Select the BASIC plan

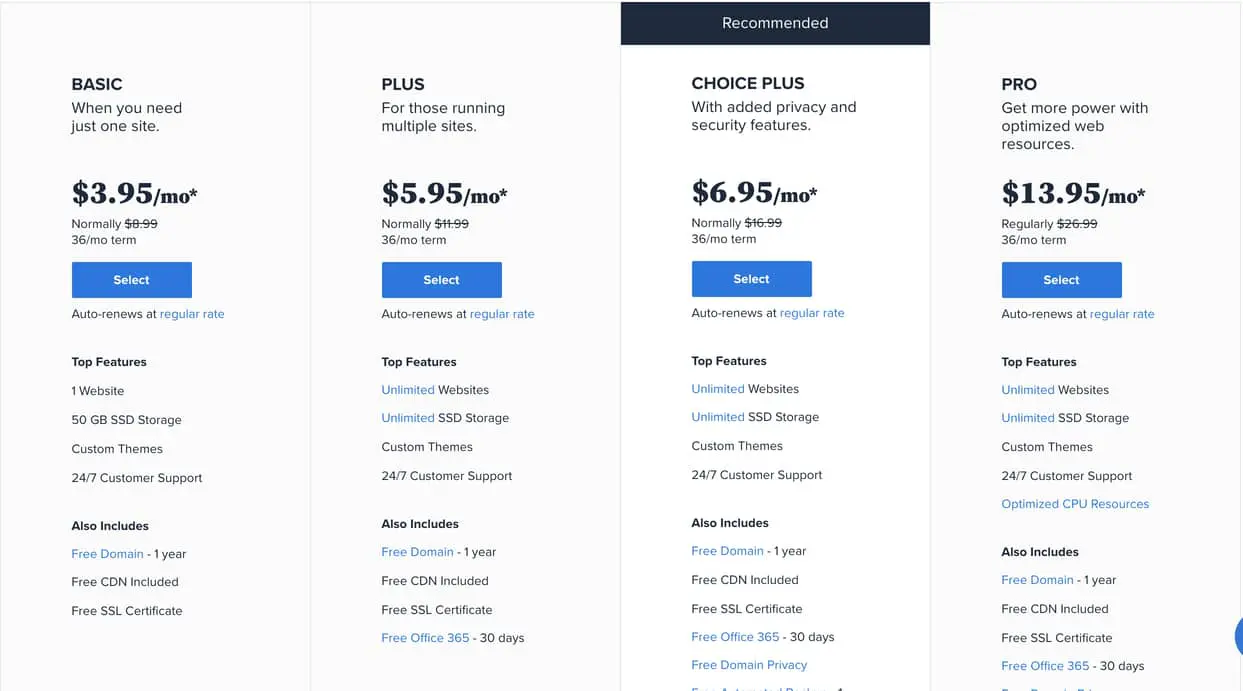pos(131,280)
